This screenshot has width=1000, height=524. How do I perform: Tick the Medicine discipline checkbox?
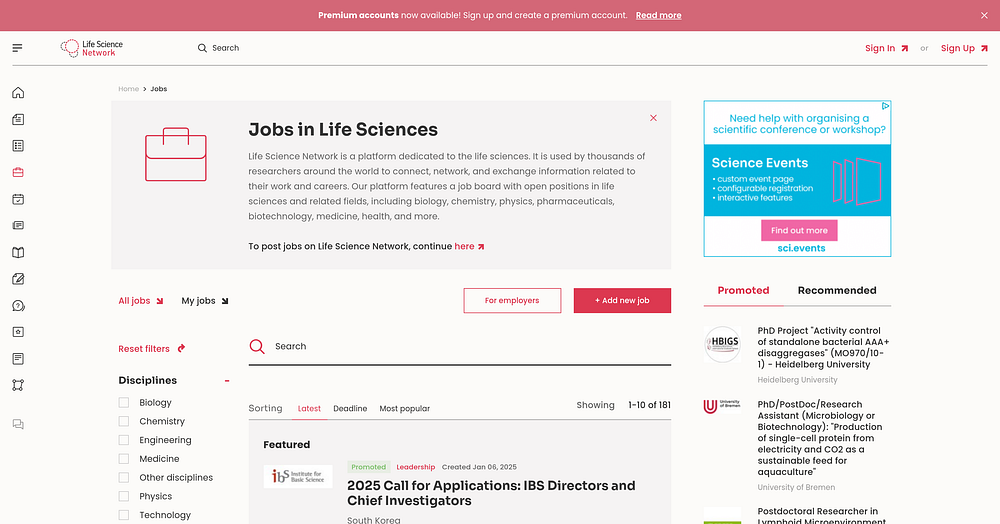[x=124, y=458]
